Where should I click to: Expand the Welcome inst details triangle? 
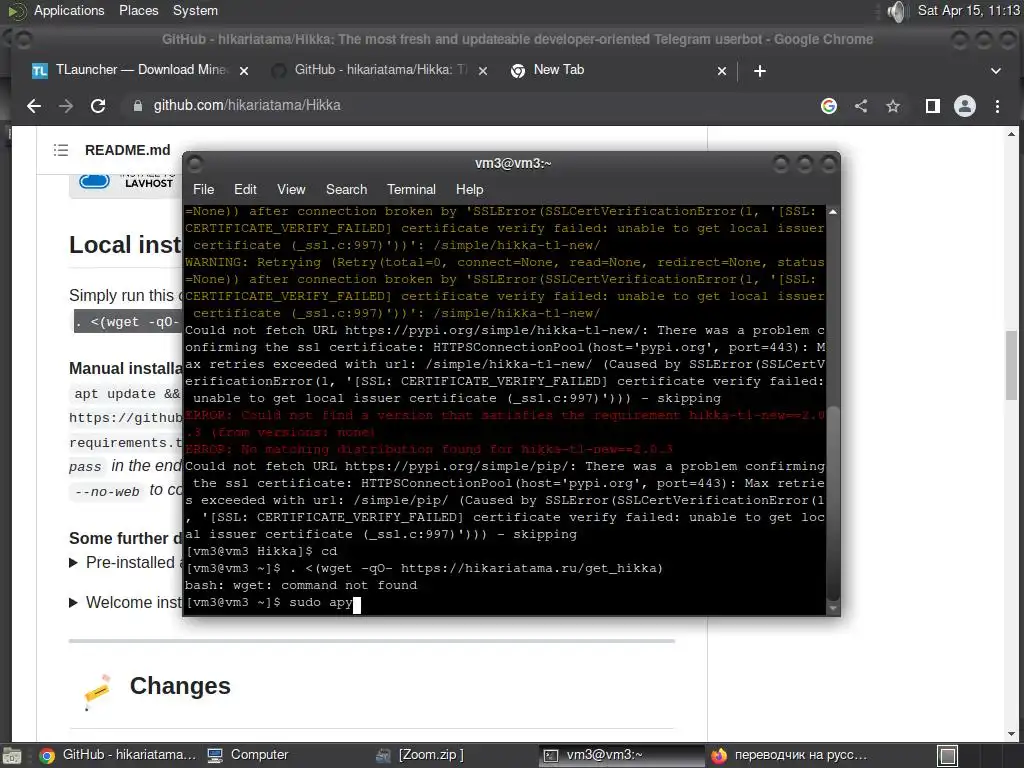point(73,603)
